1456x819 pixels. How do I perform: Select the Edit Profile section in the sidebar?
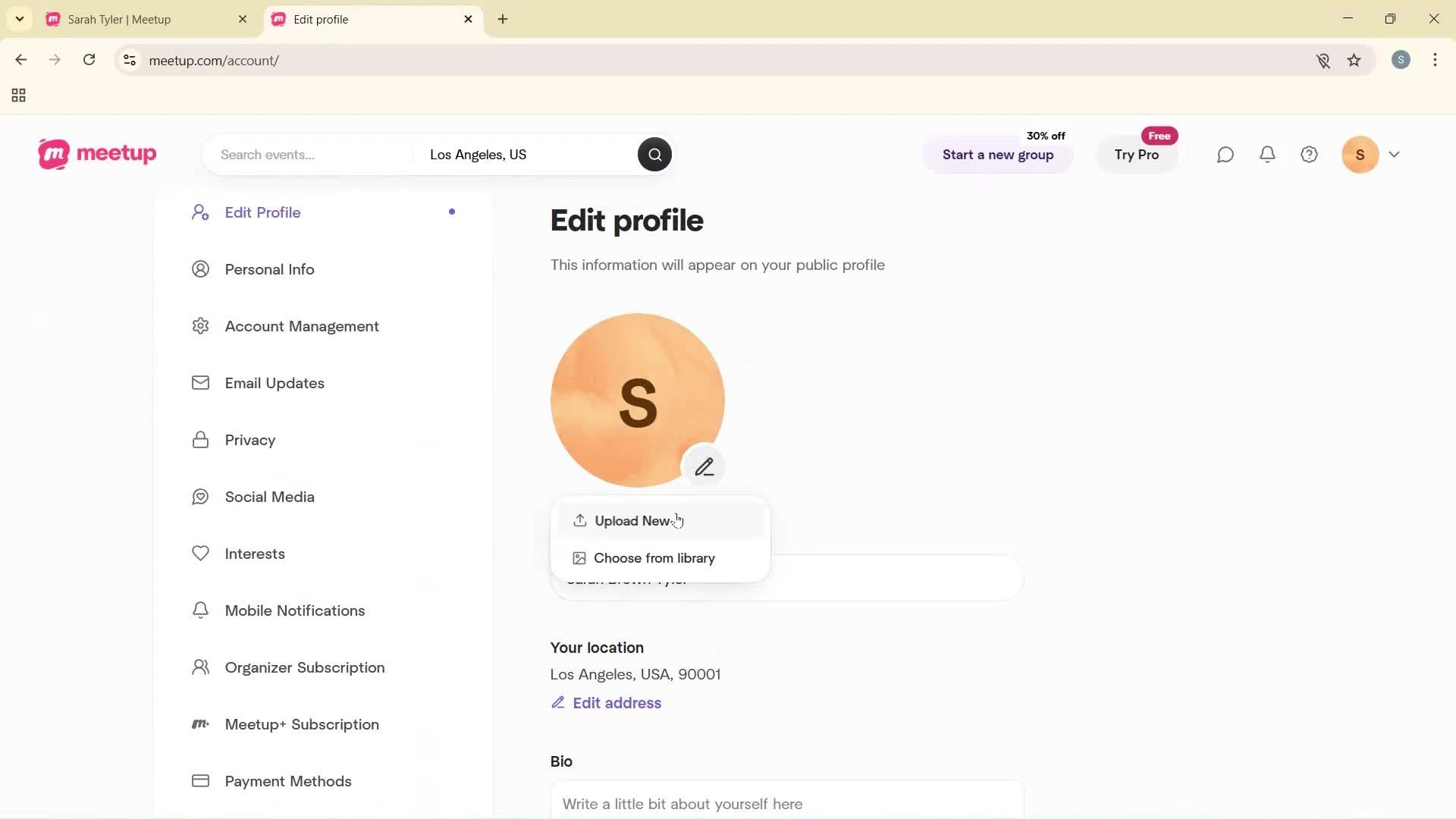click(262, 212)
